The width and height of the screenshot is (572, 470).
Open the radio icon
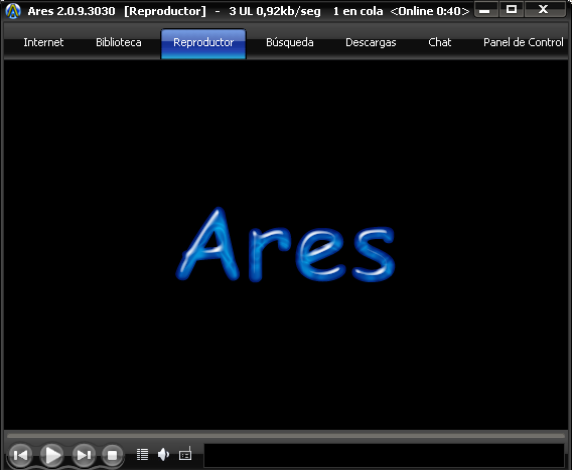click(185, 454)
